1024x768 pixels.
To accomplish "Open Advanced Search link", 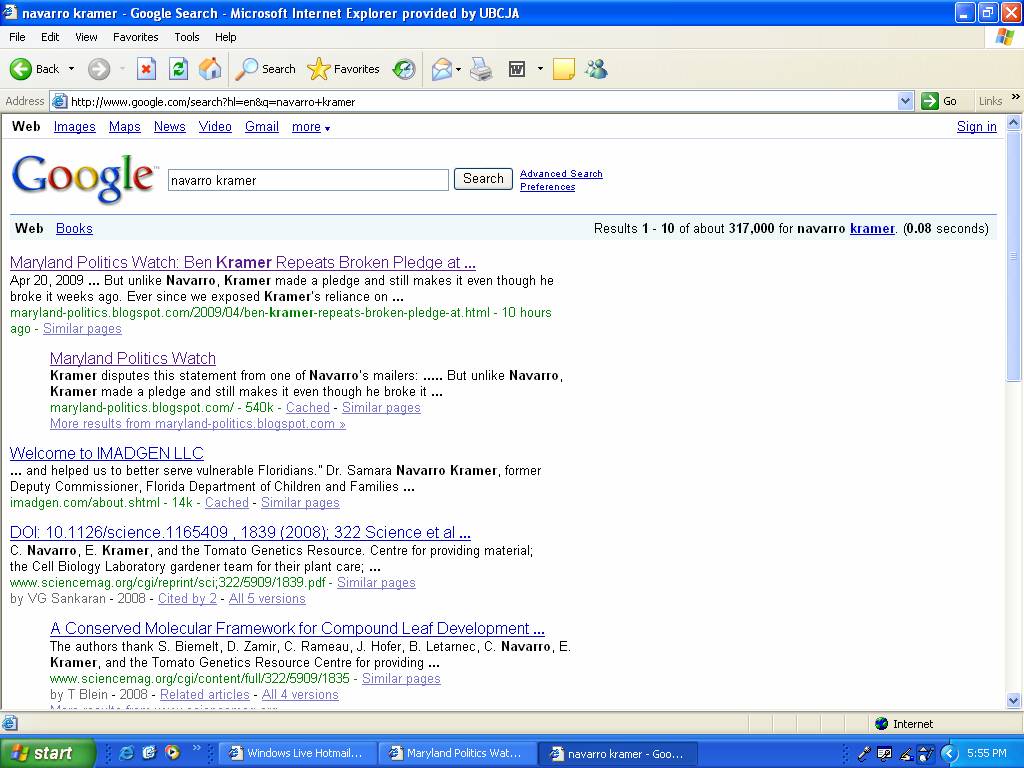I will pyautogui.click(x=561, y=174).
